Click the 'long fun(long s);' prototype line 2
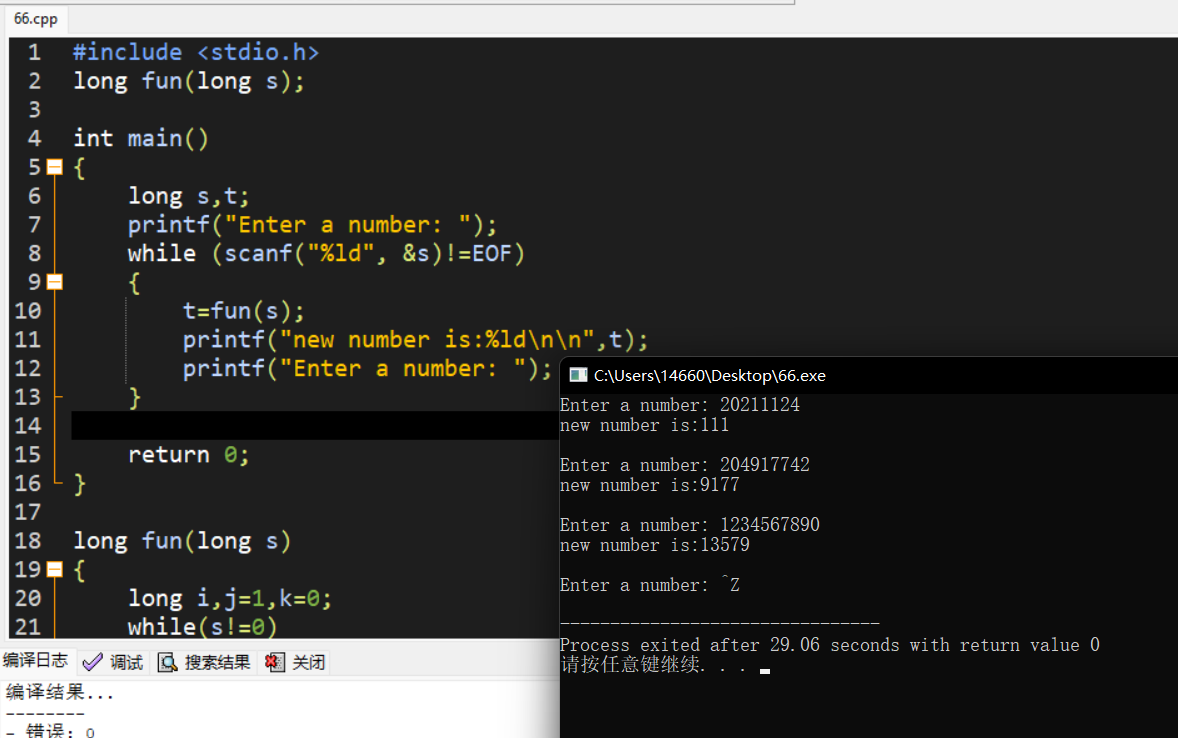This screenshot has height=738, width=1178. click(x=189, y=81)
